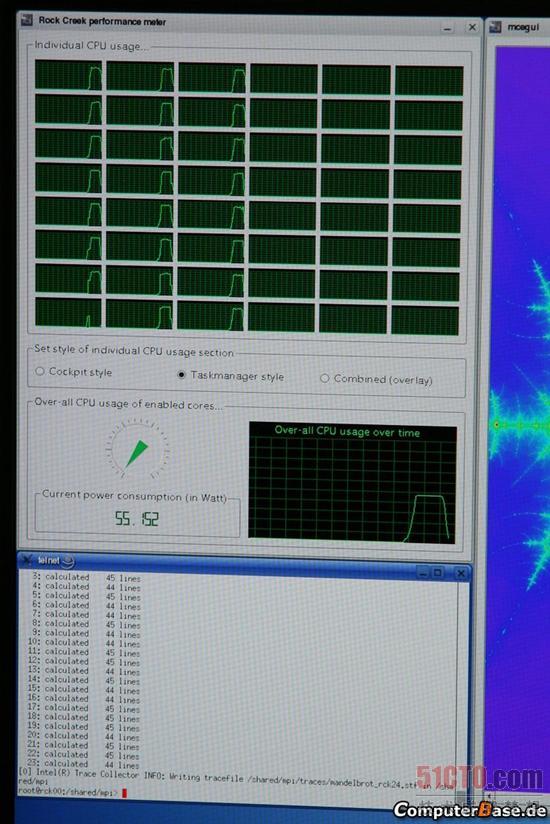Click the first CPU graph in the bottom row
550x824 pixels.
pos(68,313)
